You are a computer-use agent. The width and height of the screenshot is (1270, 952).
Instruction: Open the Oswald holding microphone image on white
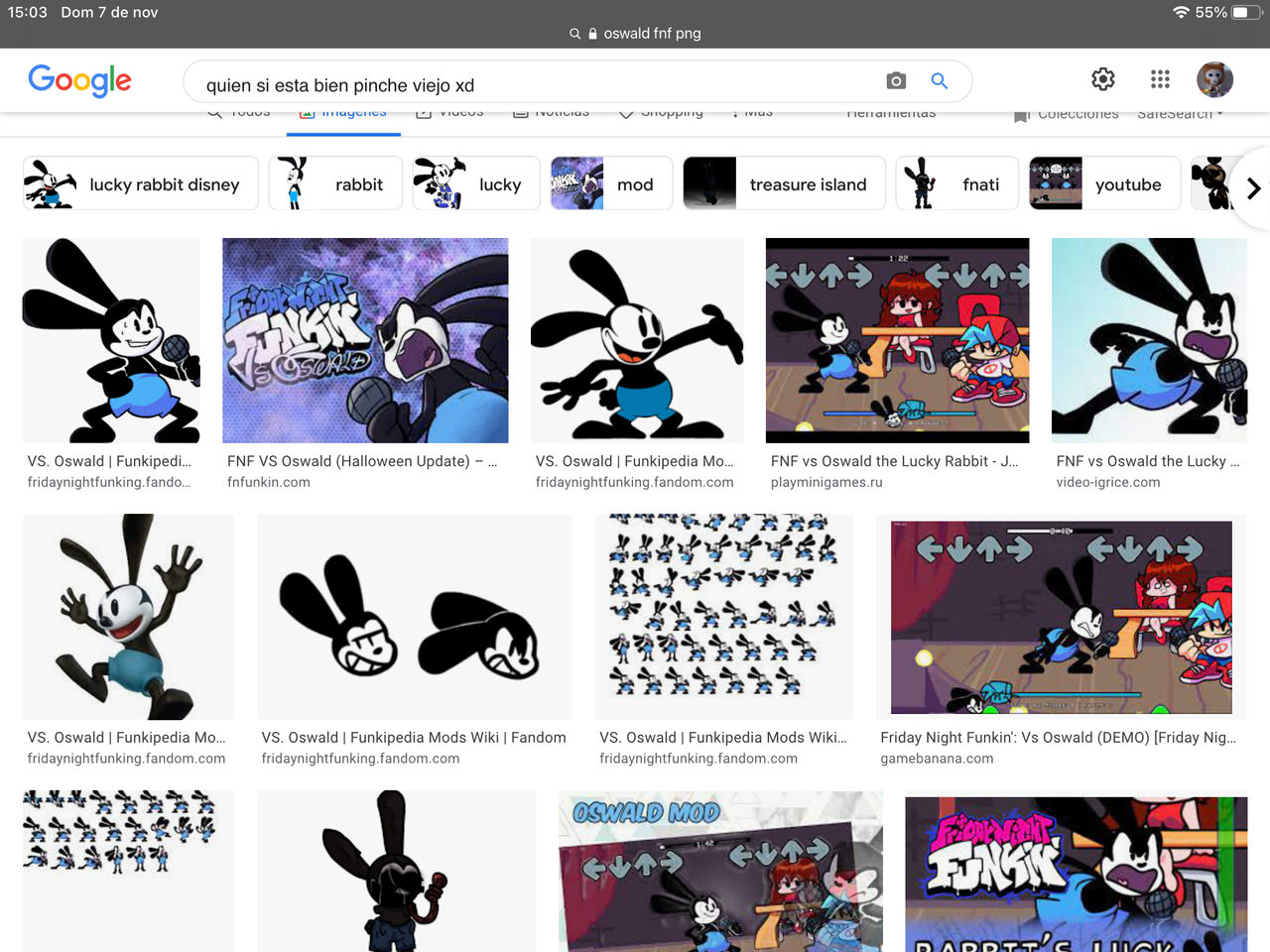point(111,340)
